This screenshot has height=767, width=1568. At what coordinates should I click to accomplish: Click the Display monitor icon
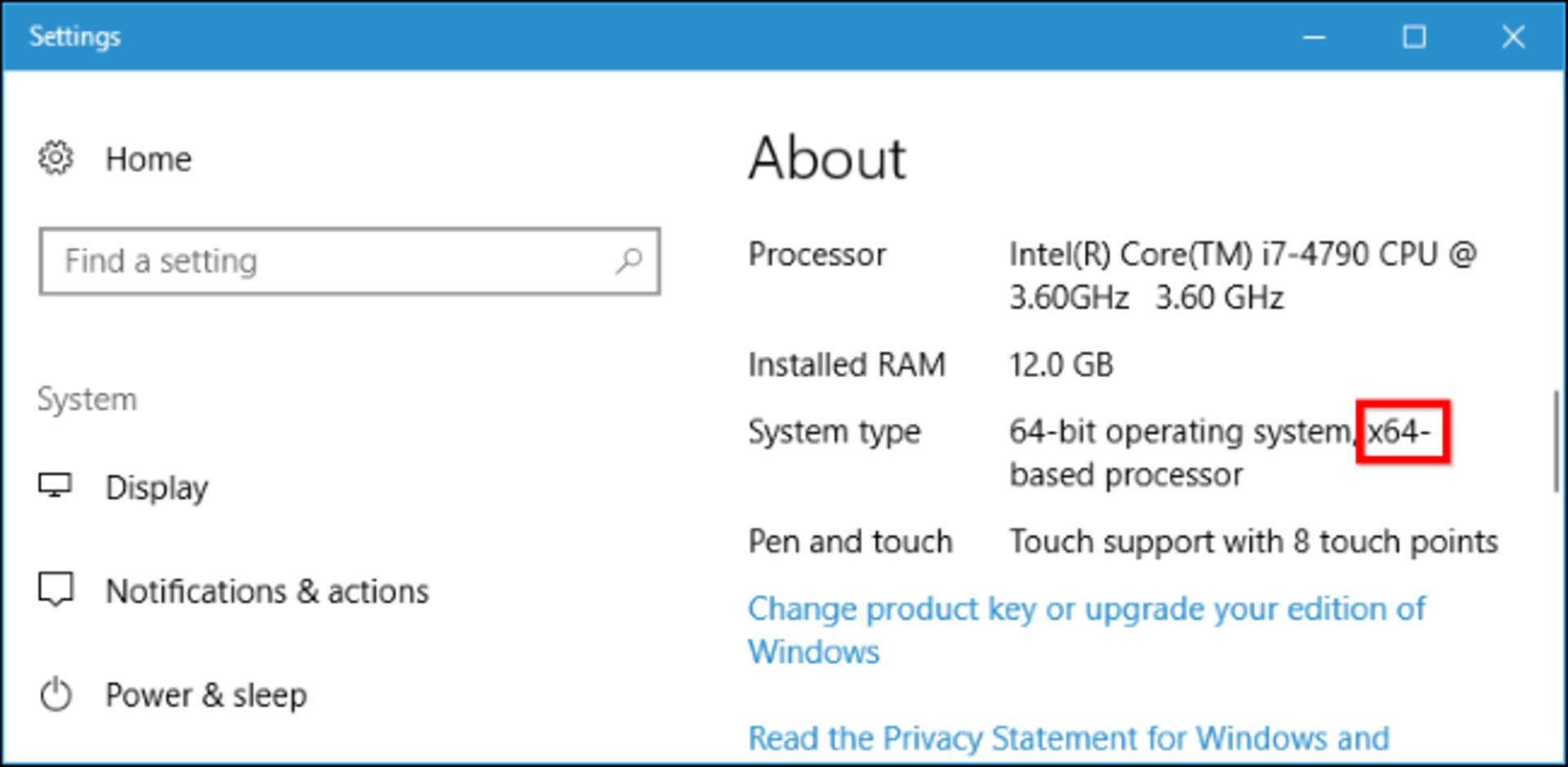(x=56, y=486)
